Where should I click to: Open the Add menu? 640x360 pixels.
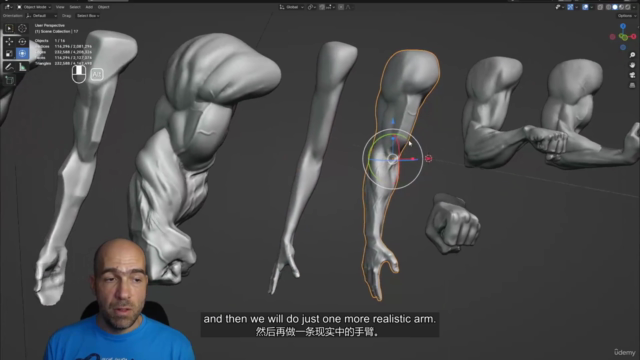click(x=89, y=7)
